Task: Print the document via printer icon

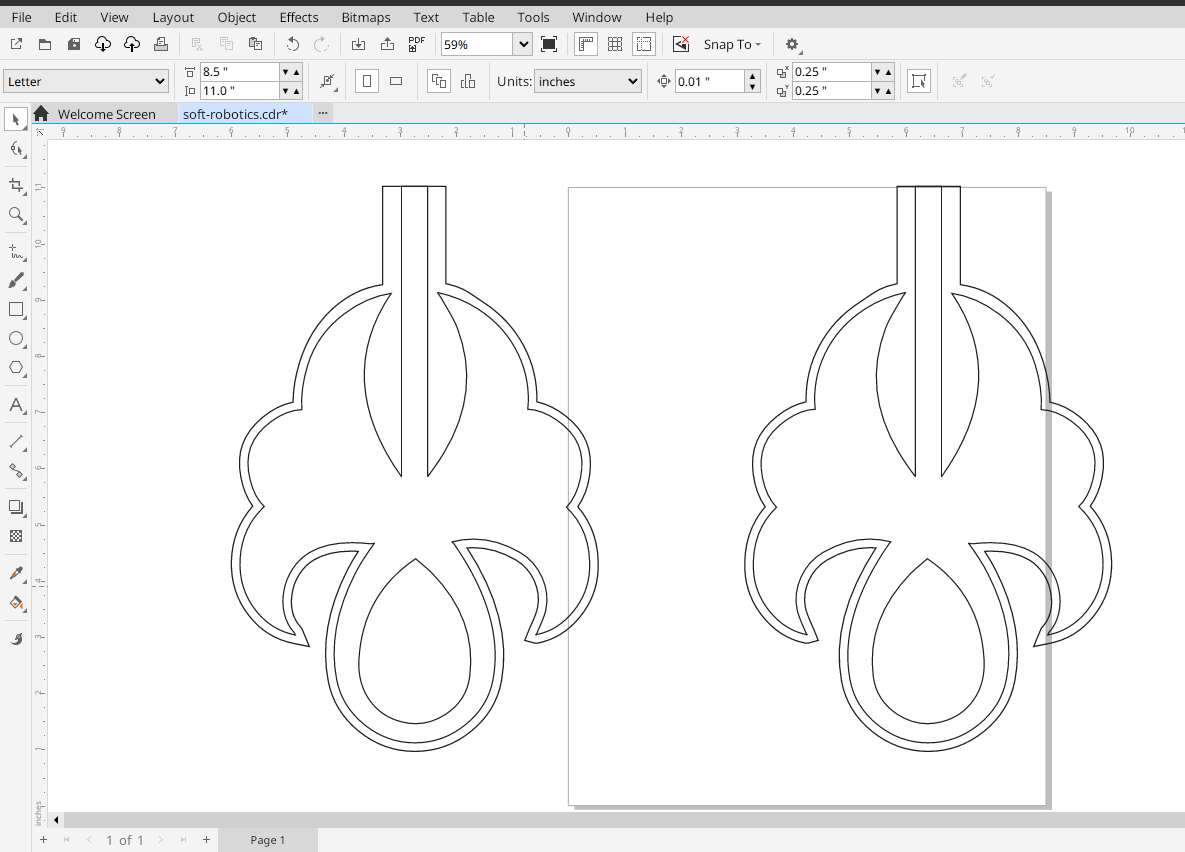Action: [x=161, y=45]
